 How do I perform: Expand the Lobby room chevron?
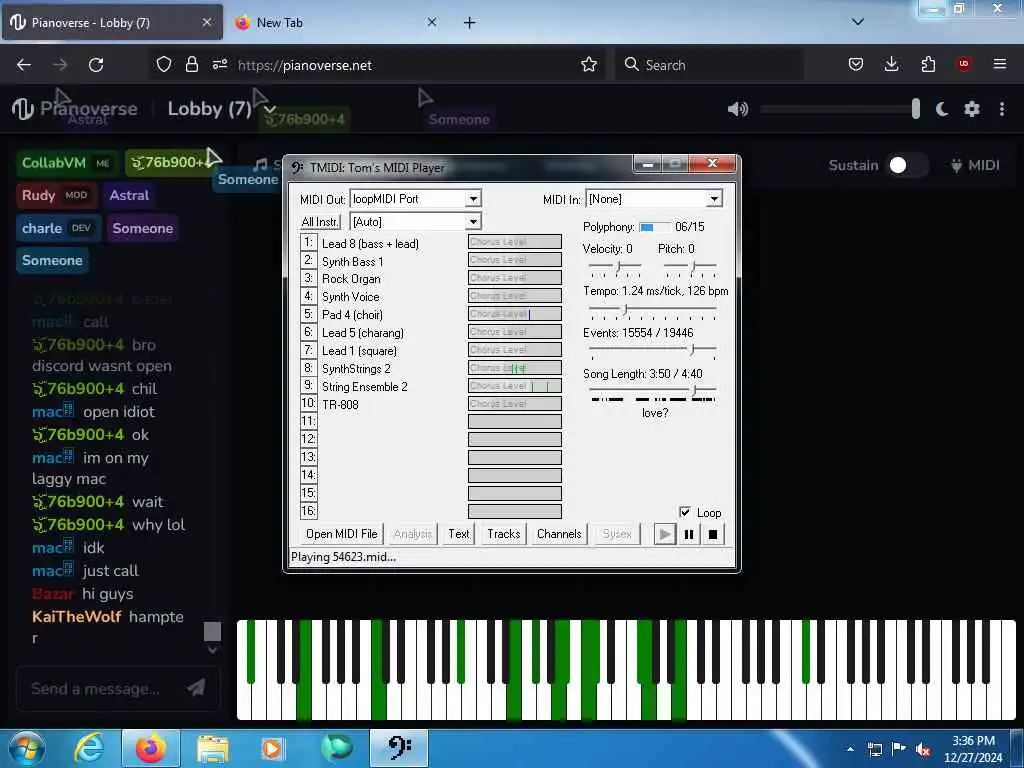coord(270,110)
